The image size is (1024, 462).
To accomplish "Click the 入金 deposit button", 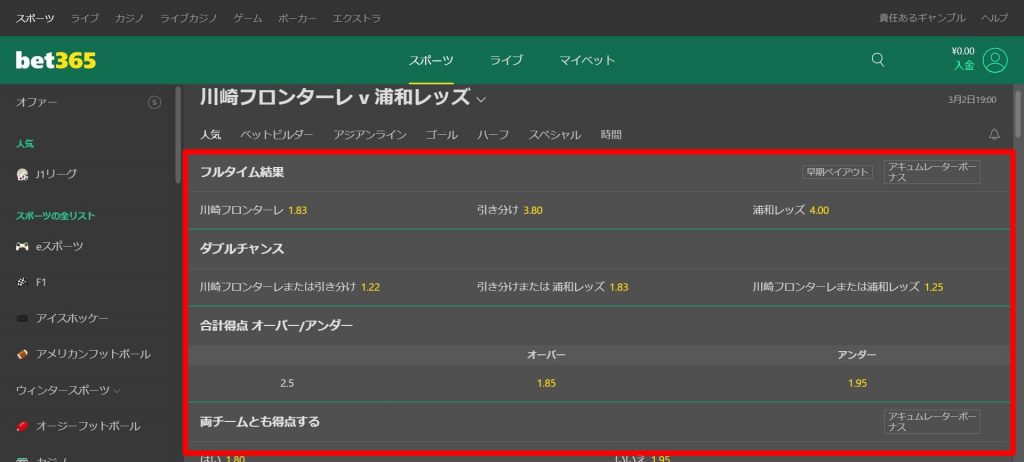I will click(x=963, y=65).
